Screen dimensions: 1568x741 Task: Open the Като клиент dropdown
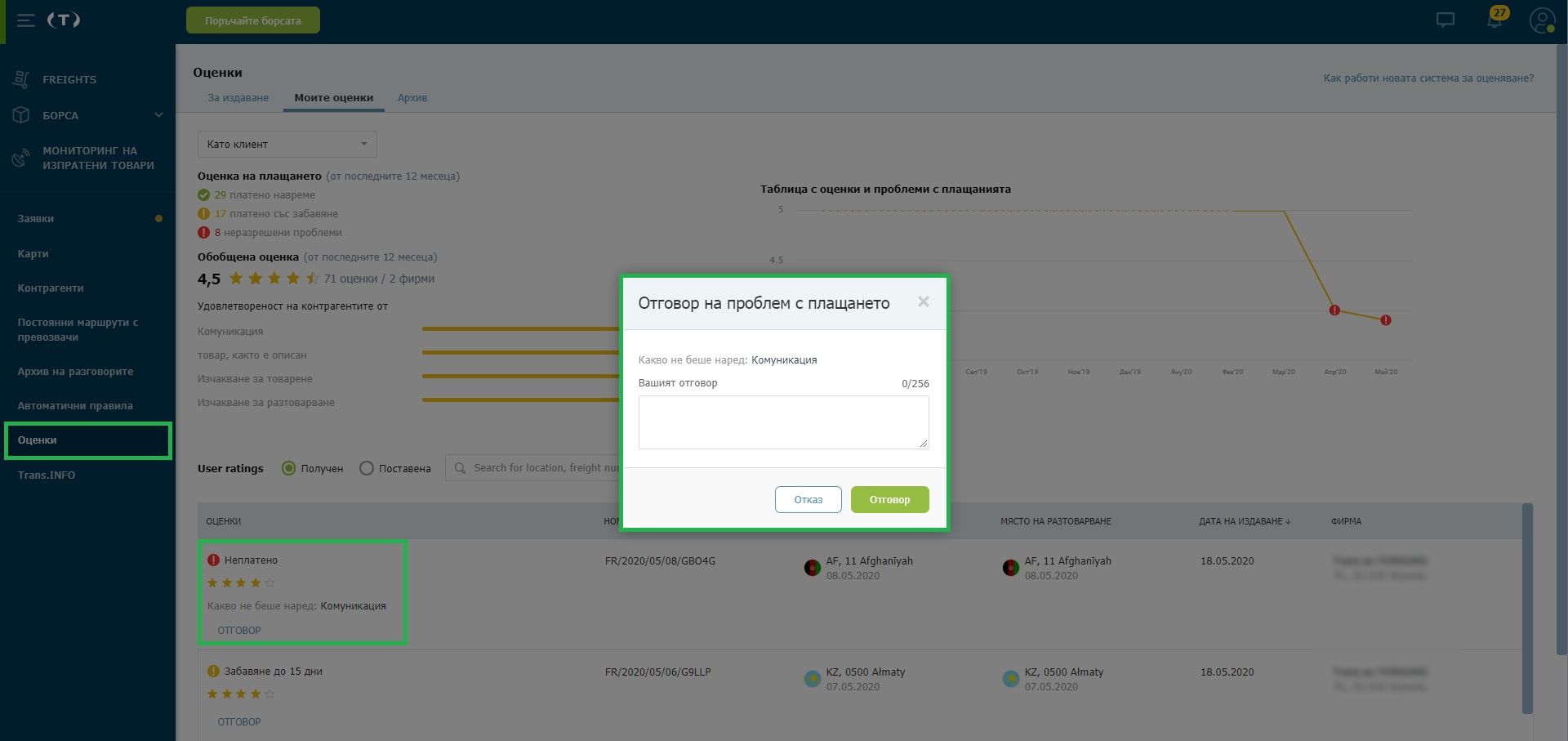(x=287, y=144)
